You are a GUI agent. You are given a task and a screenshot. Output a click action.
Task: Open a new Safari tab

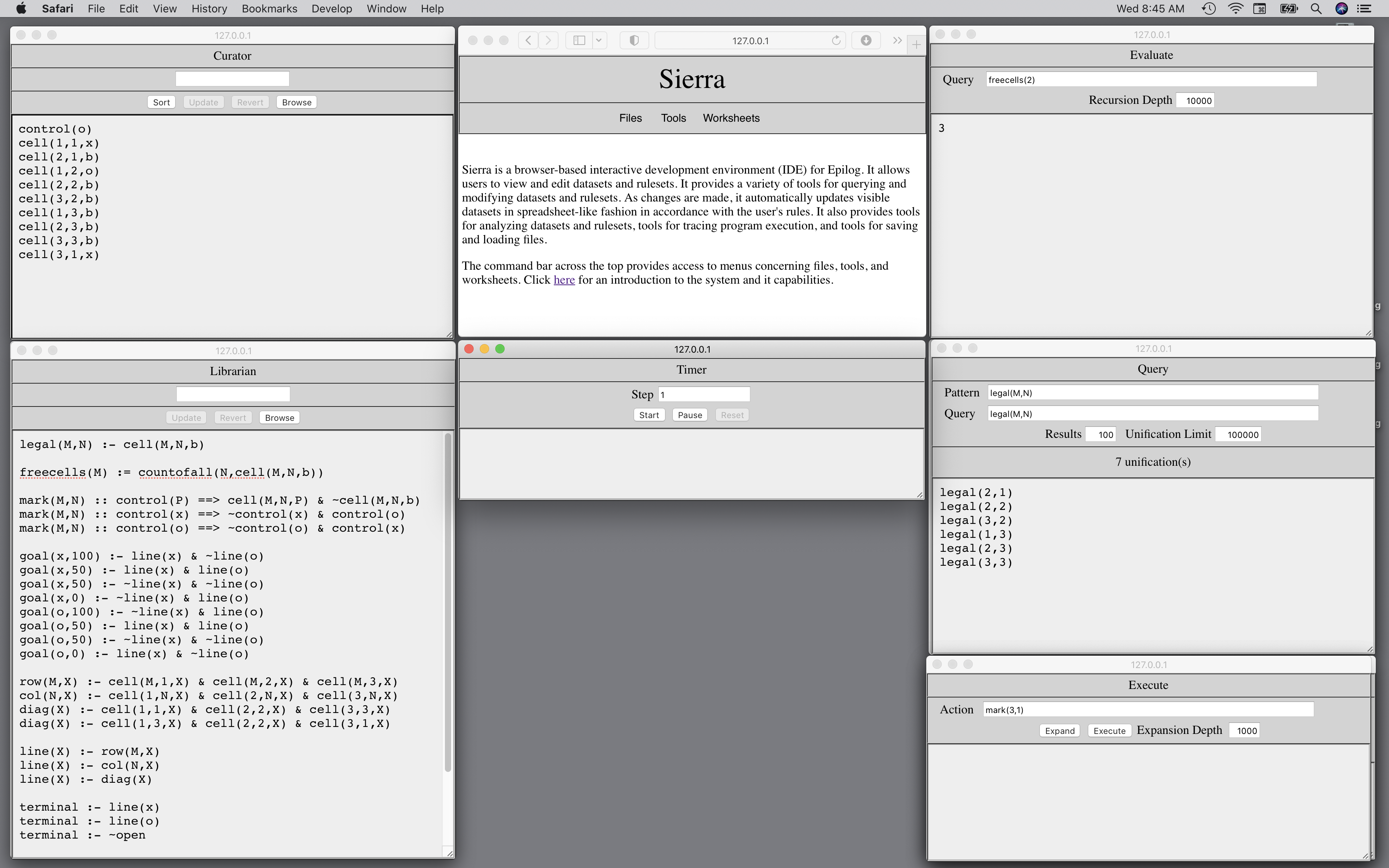[916, 45]
